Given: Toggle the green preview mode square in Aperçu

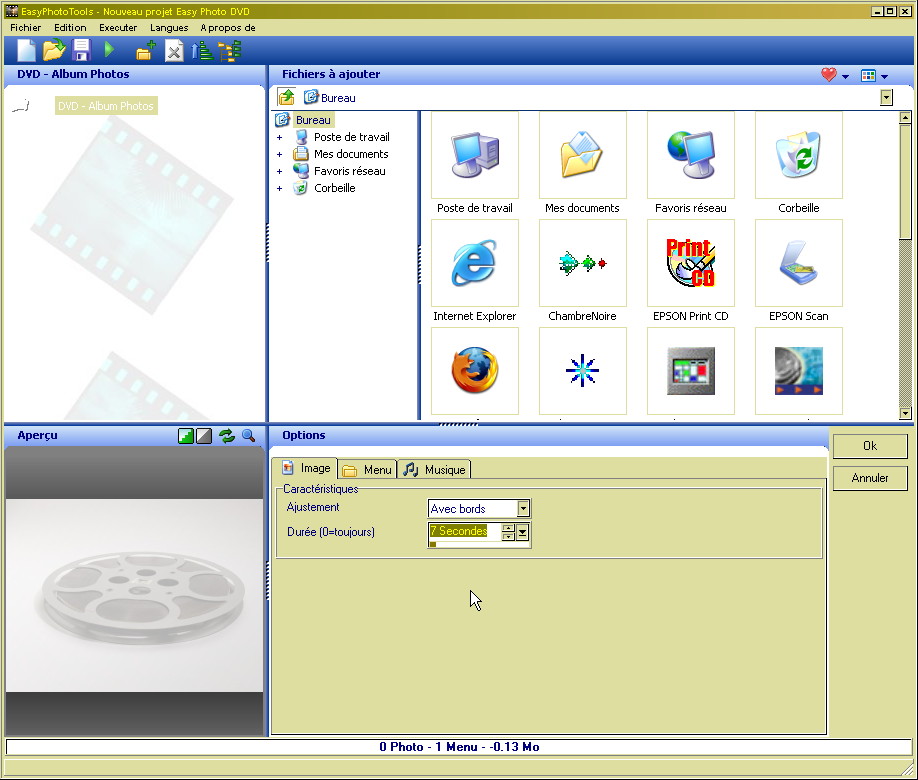Looking at the screenshot, I should tap(186, 436).
